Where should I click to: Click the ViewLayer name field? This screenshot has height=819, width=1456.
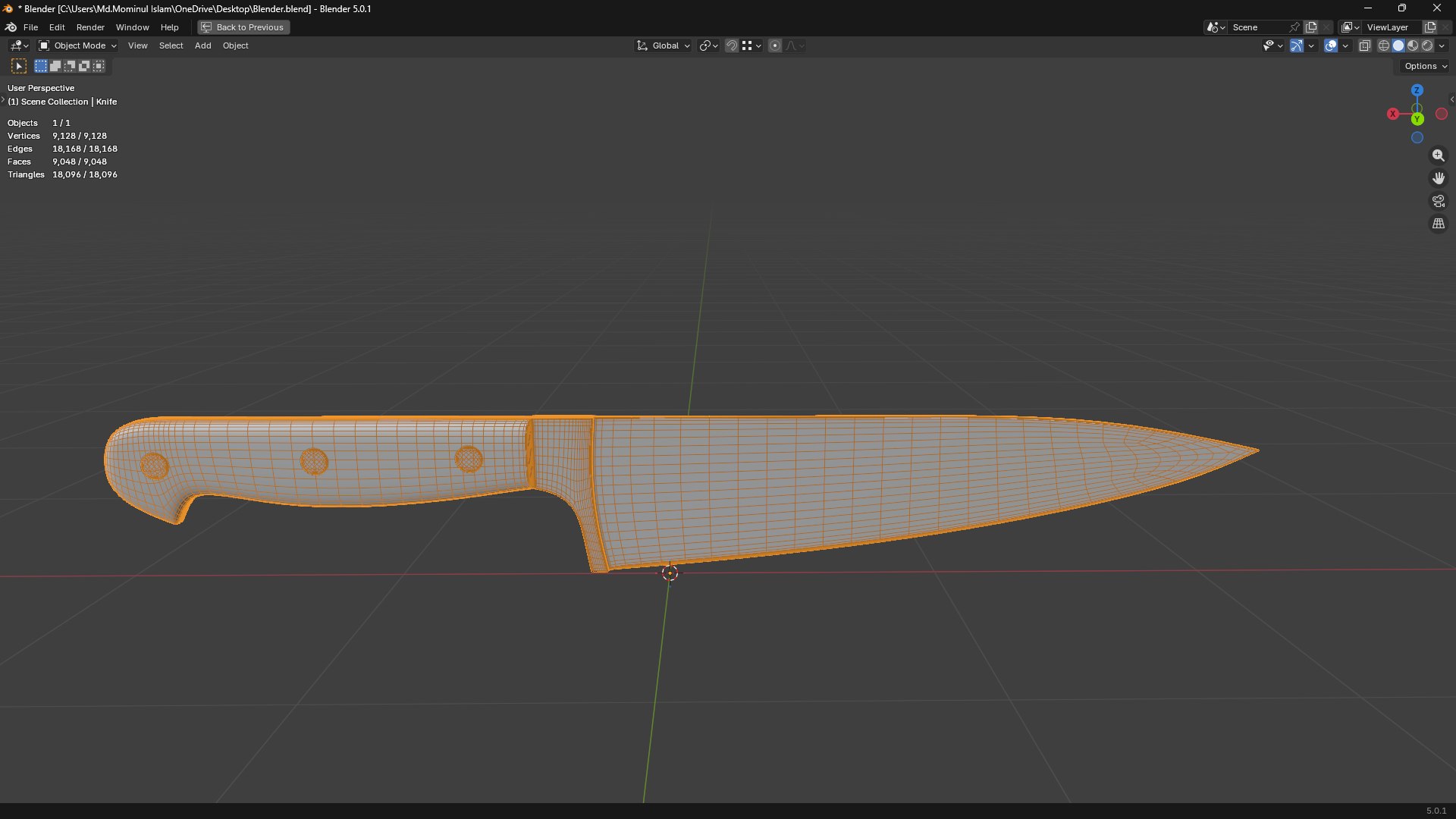coord(1392,27)
